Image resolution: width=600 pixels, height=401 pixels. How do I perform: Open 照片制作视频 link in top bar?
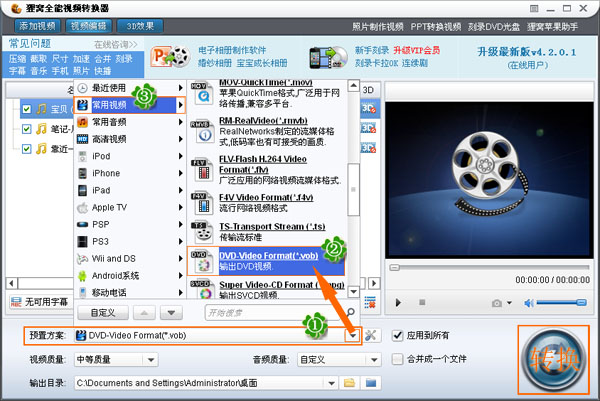pos(378,27)
